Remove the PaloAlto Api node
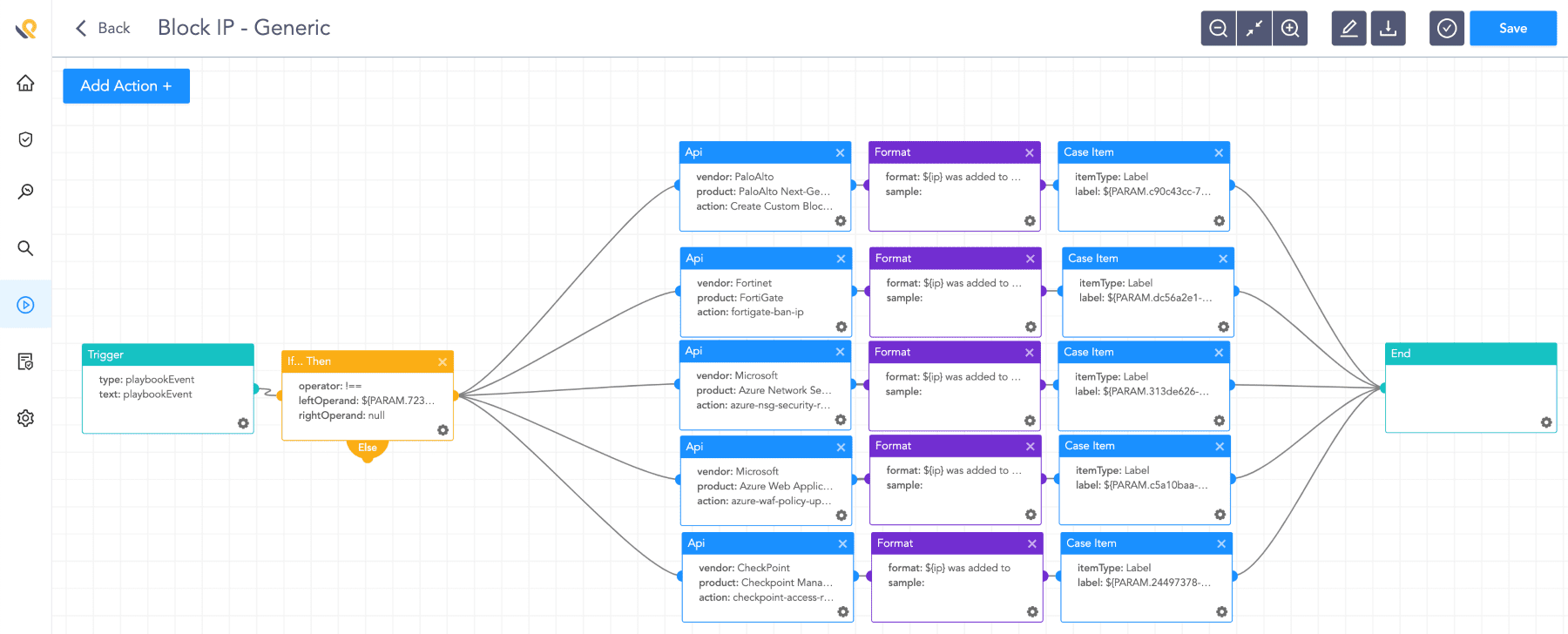The image size is (1568, 634). click(840, 152)
